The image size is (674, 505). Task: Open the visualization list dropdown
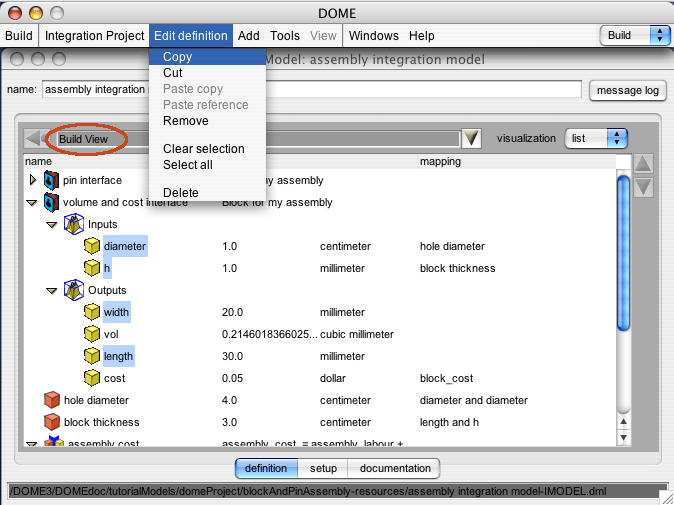596,138
